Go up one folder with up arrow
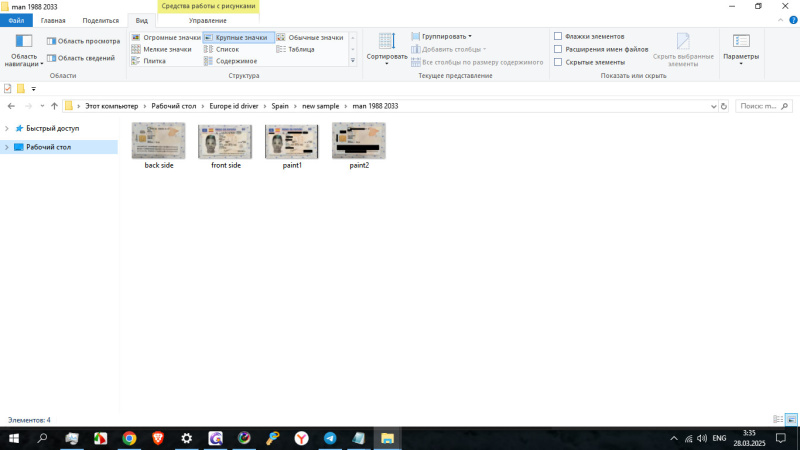 pyautogui.click(x=54, y=105)
